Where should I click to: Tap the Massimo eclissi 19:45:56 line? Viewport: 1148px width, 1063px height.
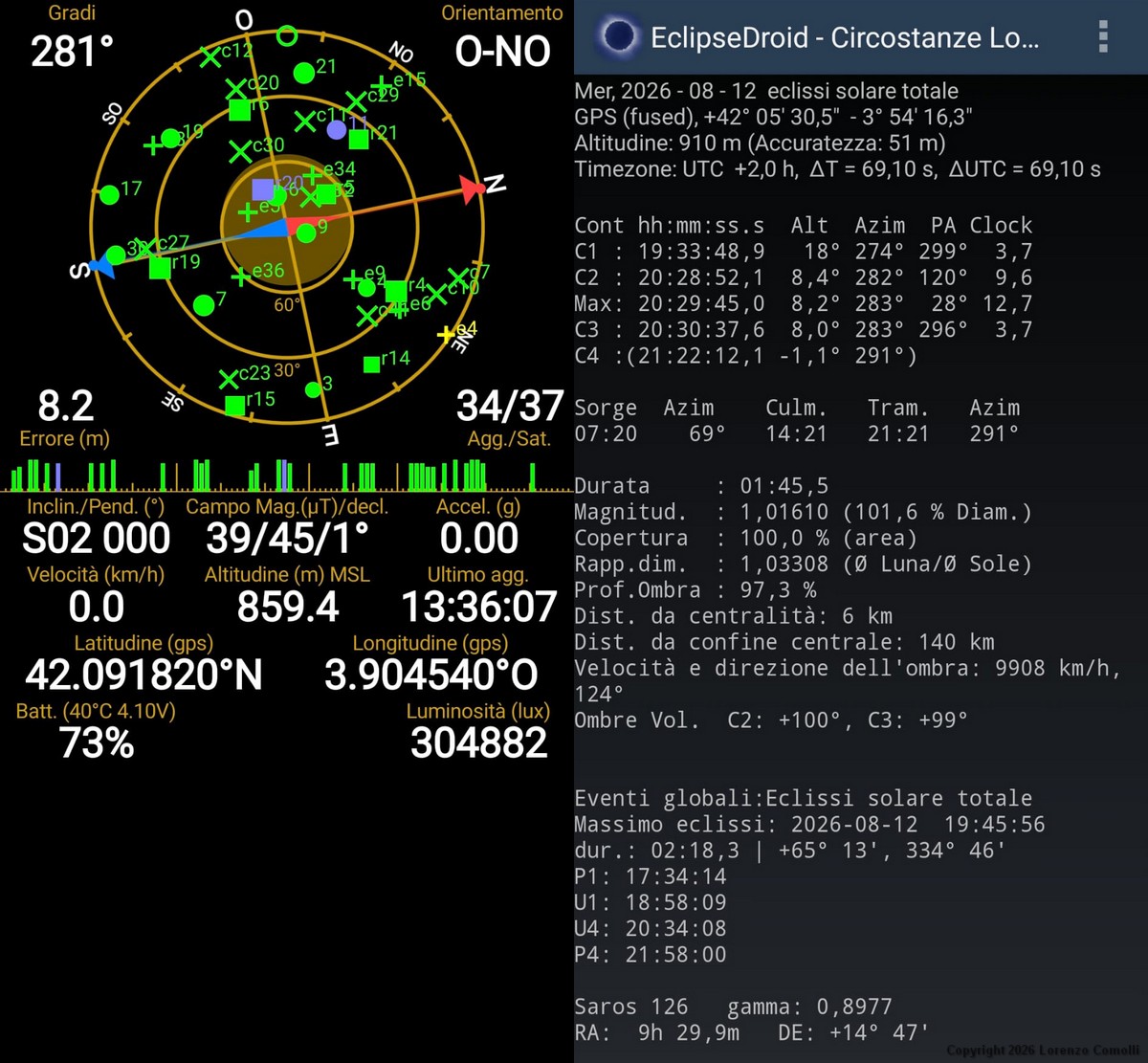[x=810, y=825]
